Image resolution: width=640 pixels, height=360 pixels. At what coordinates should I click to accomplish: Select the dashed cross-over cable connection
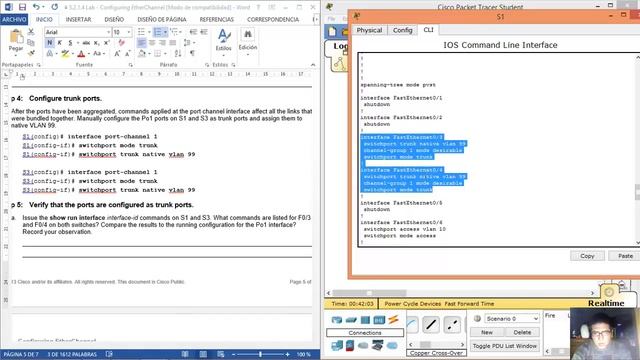(x=452, y=325)
